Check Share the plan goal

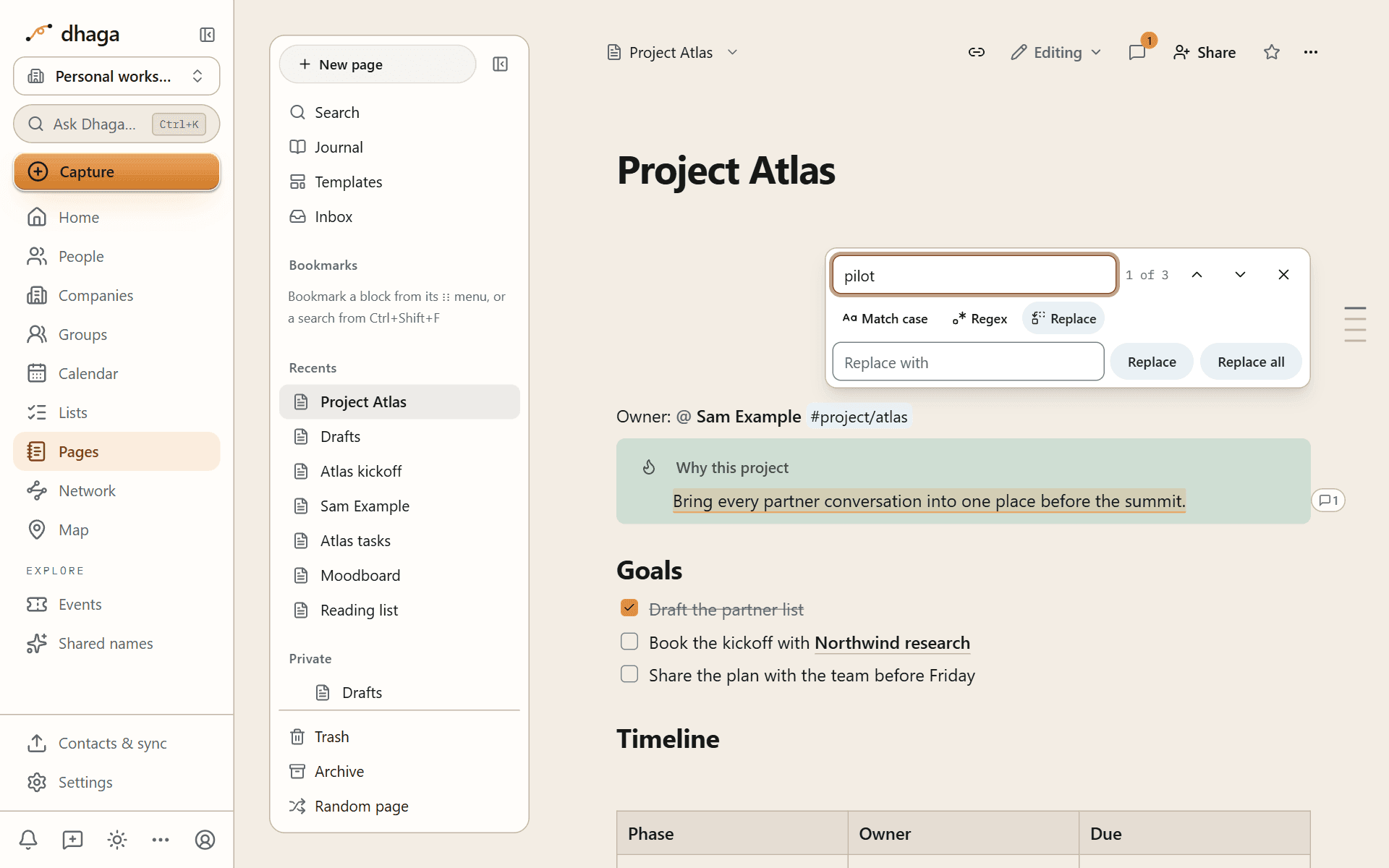pos(629,674)
